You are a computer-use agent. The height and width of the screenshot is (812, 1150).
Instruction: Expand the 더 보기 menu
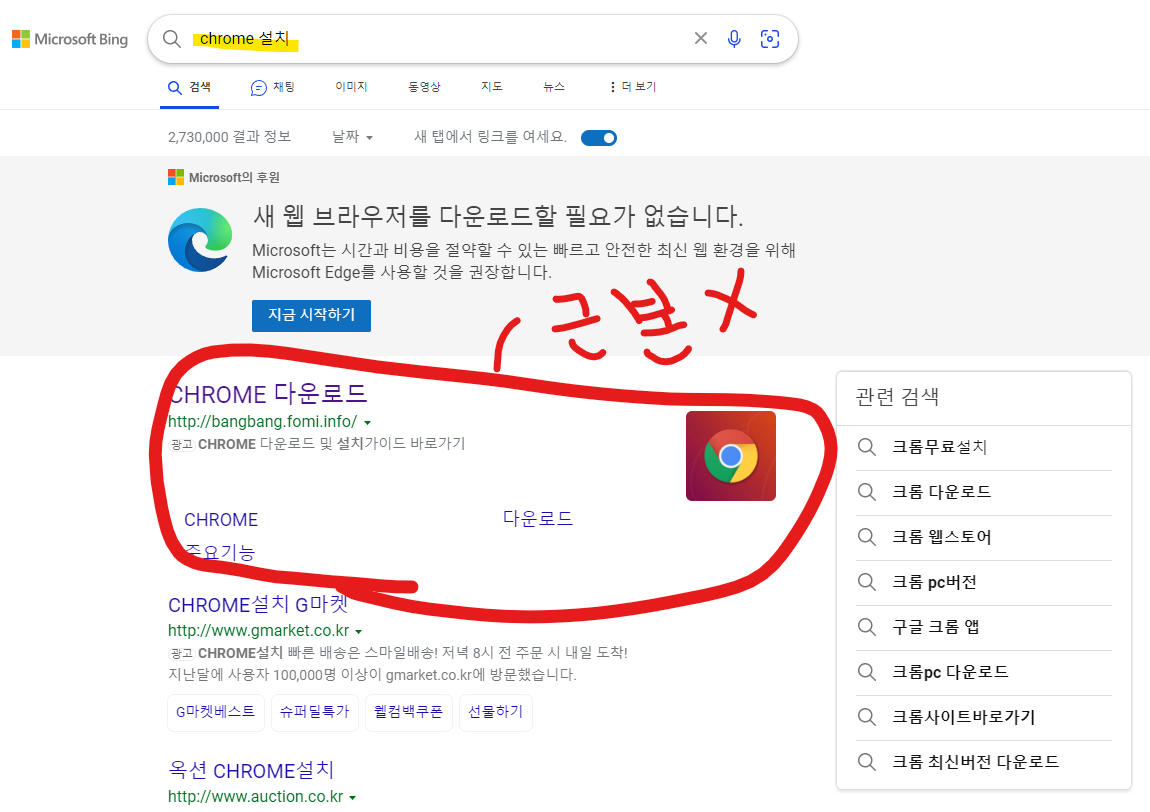[632, 87]
